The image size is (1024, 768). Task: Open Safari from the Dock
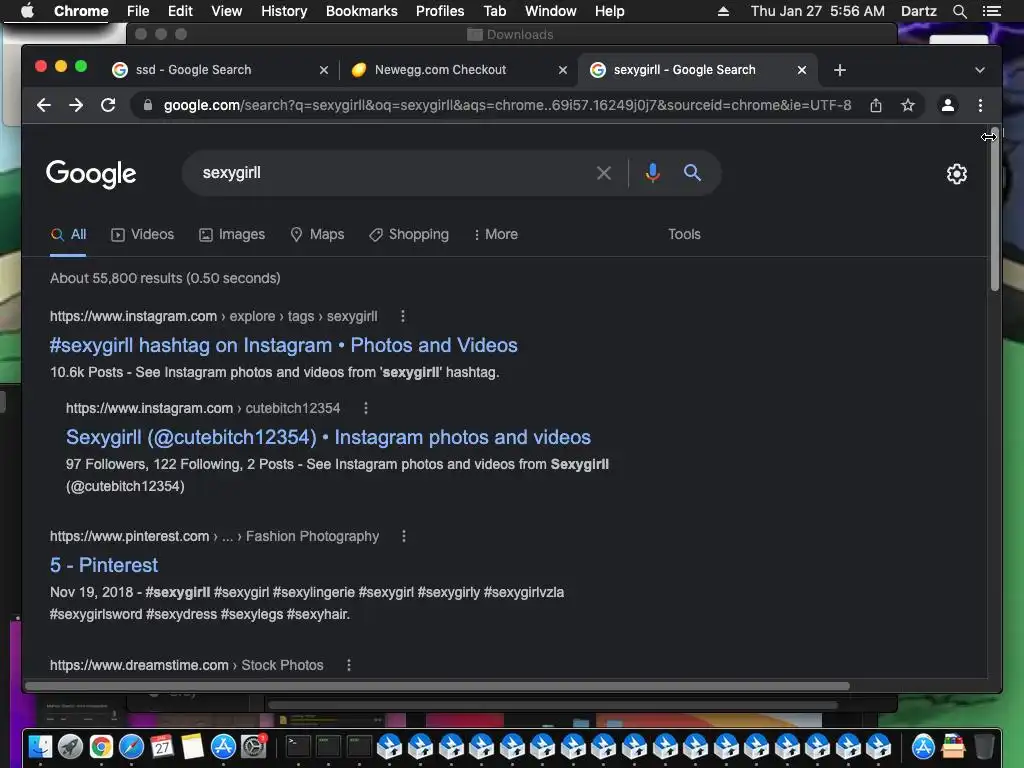(x=131, y=746)
